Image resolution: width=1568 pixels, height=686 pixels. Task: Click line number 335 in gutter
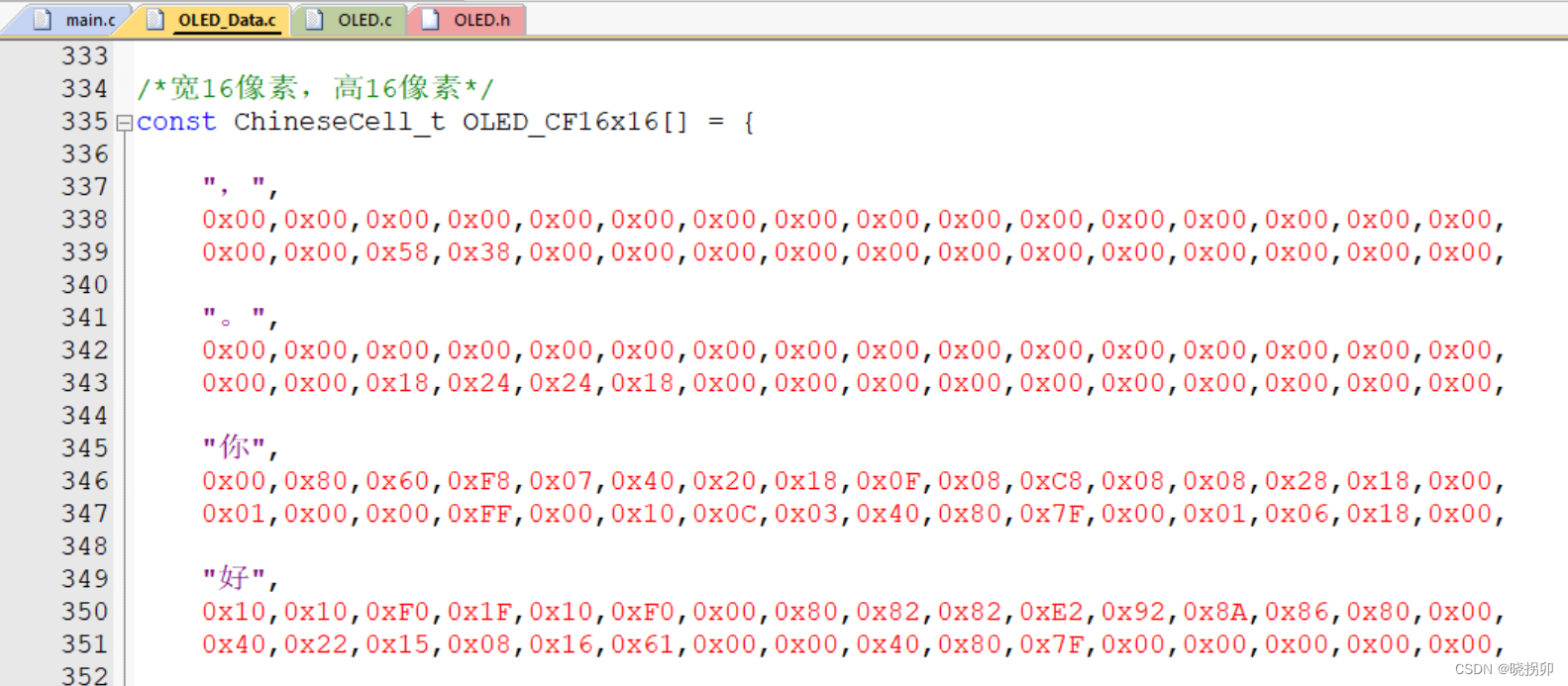tap(84, 121)
